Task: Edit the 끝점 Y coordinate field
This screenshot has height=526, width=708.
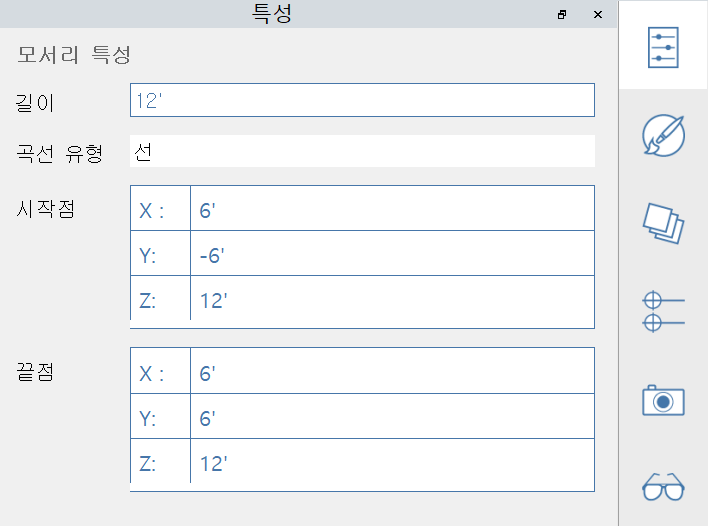Action: click(392, 417)
